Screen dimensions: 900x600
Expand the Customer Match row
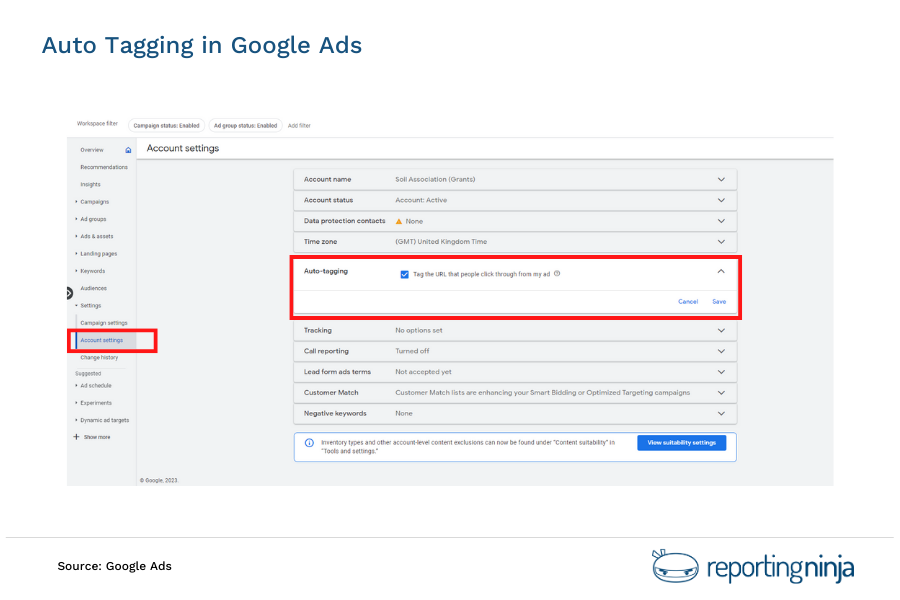tap(721, 392)
